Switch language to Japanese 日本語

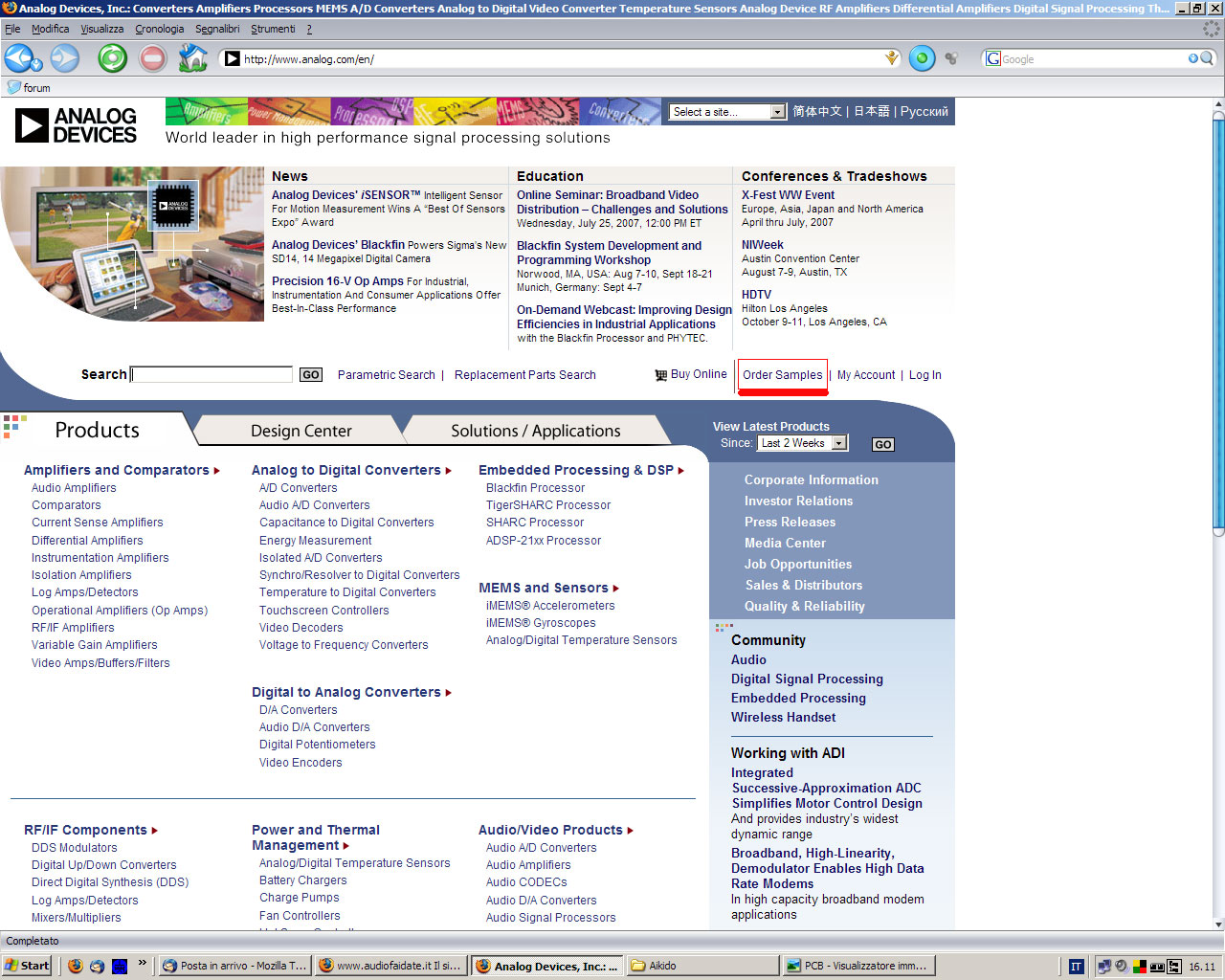[x=871, y=112]
